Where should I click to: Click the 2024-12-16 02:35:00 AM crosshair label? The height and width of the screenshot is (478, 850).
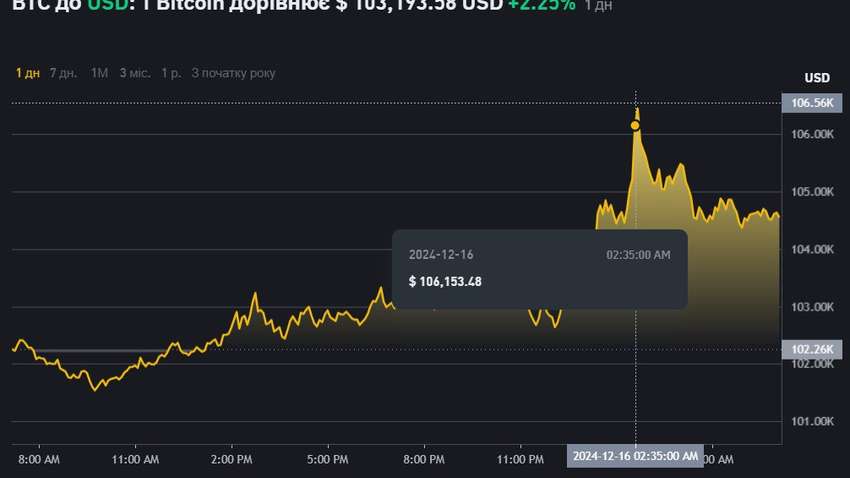635,456
